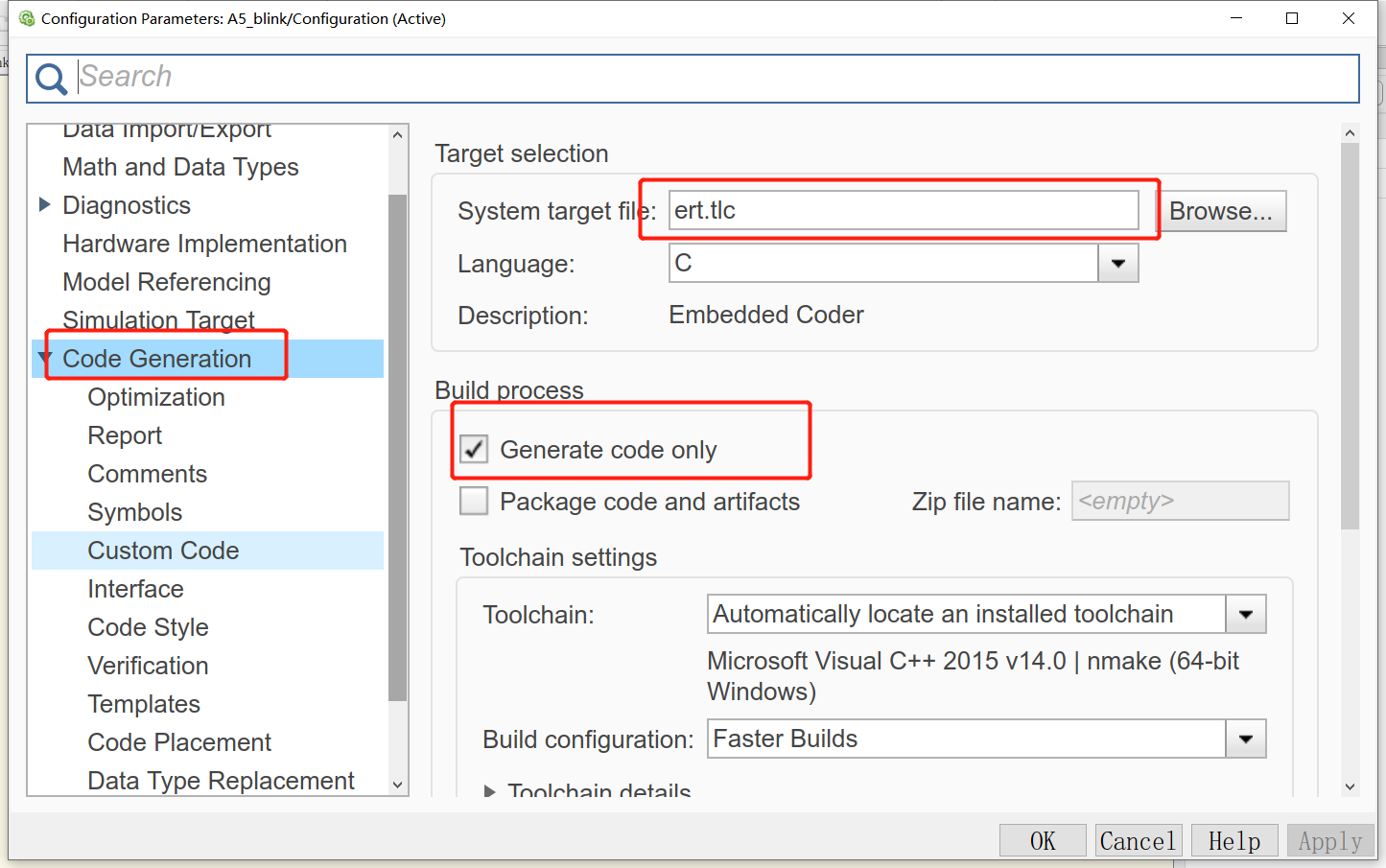Screen dimensions: 1386x868
Task: Open the Language dropdown
Action: tap(1117, 263)
